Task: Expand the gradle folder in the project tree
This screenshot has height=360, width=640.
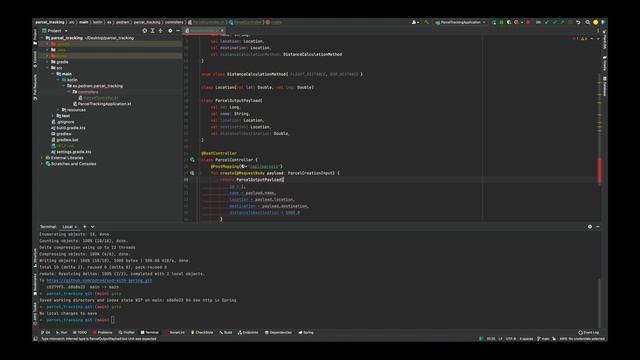Action: tap(48, 62)
